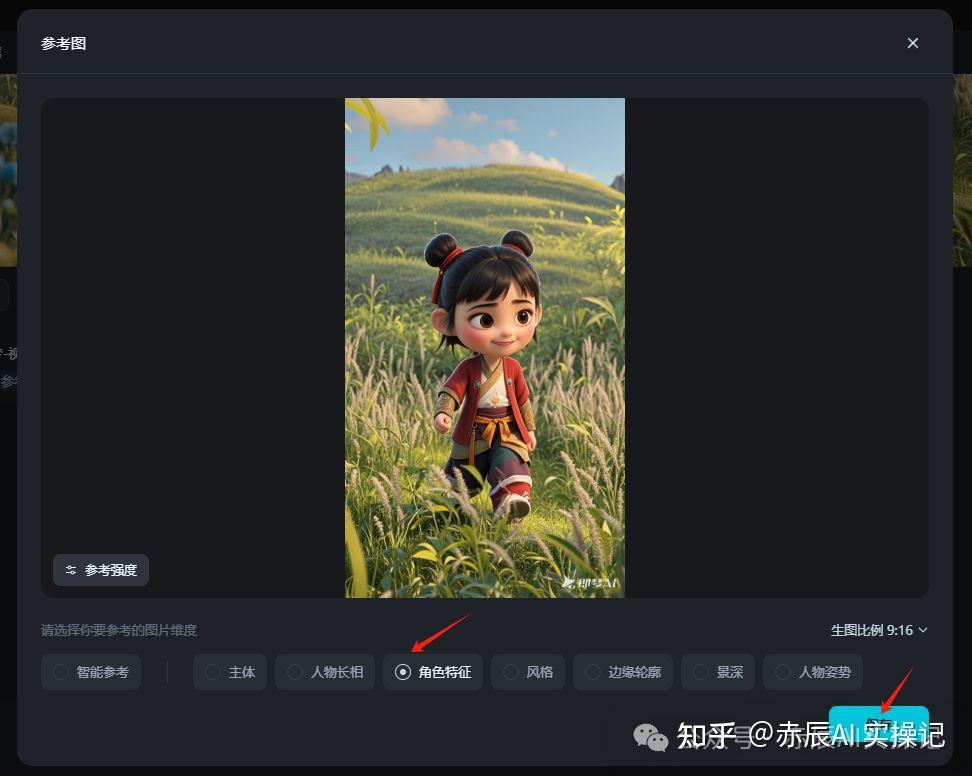Image resolution: width=972 pixels, height=776 pixels.
Task: Click the reference image of cartoon girl
Action: 485,348
